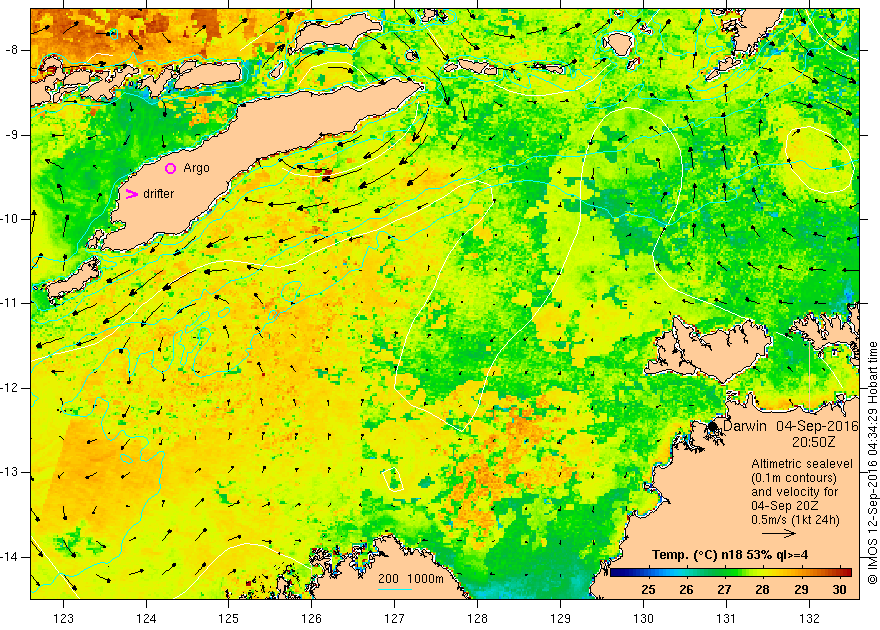The width and height of the screenshot is (880, 630).
Task: Click color bar value 29
Action: [801, 589]
